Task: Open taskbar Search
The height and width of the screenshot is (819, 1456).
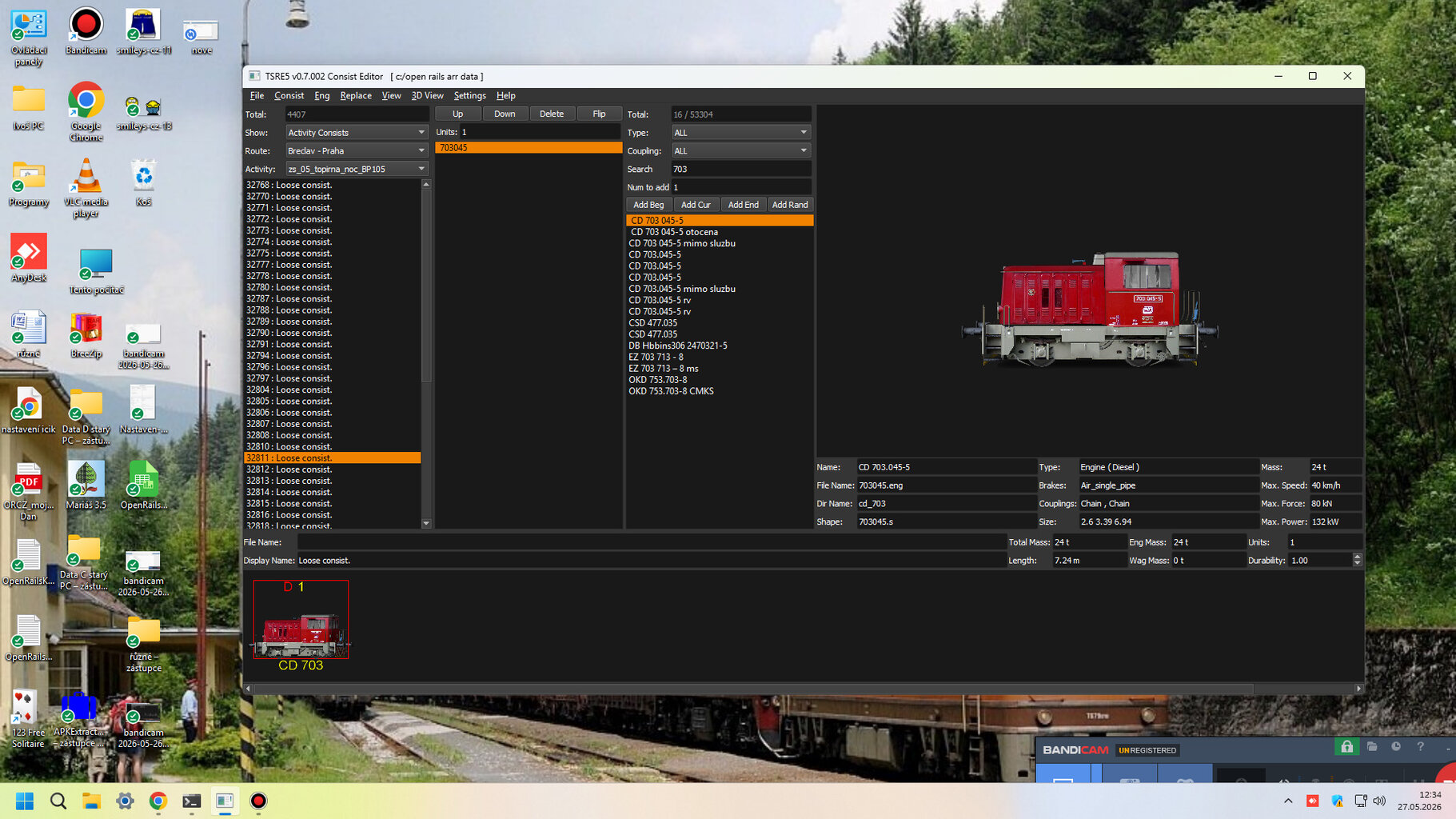Action: click(x=58, y=801)
